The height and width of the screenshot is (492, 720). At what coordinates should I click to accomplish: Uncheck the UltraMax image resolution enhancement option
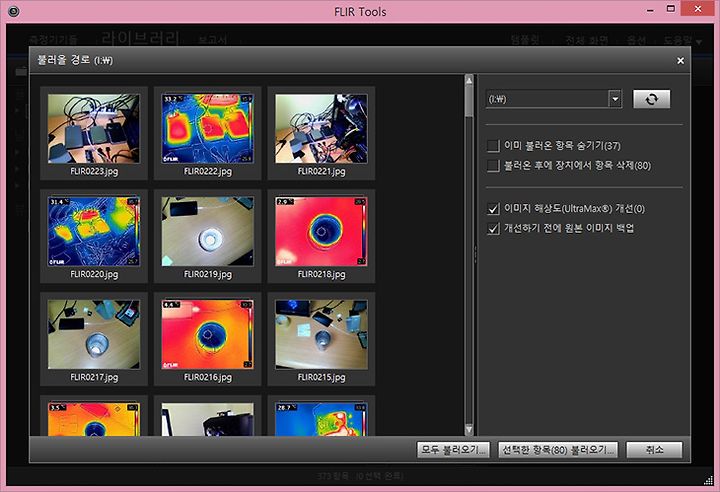coord(493,209)
